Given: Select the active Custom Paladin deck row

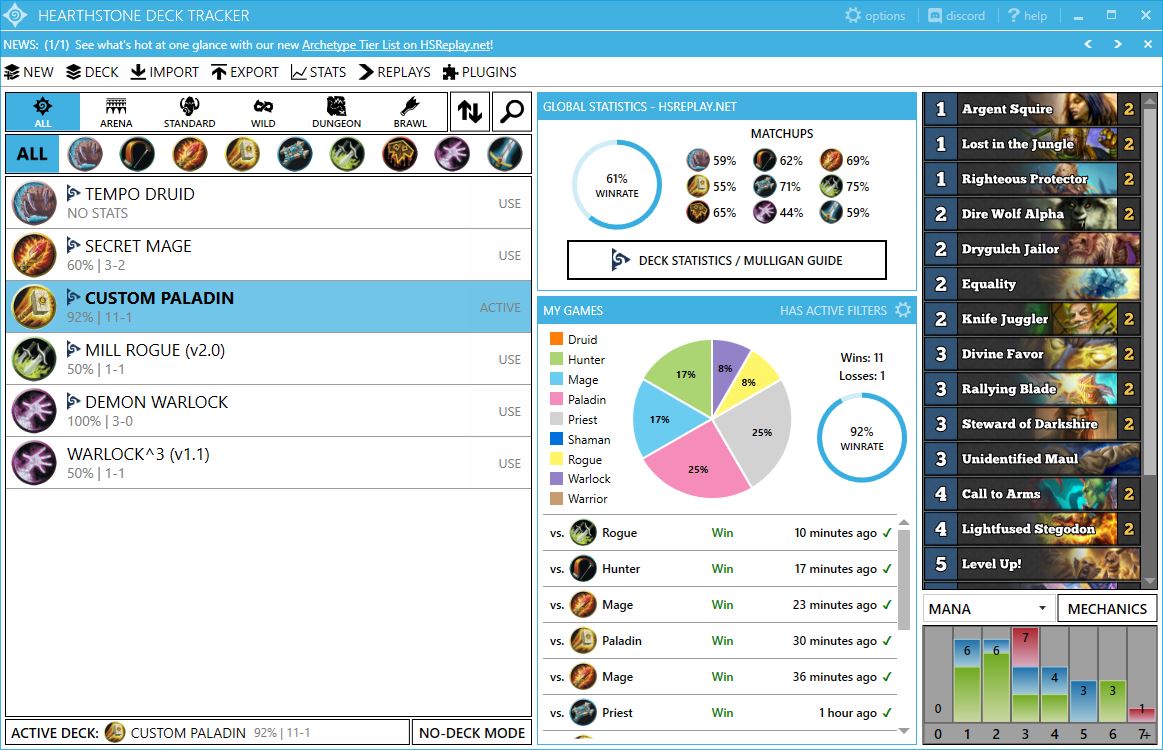Looking at the screenshot, I should [x=268, y=306].
